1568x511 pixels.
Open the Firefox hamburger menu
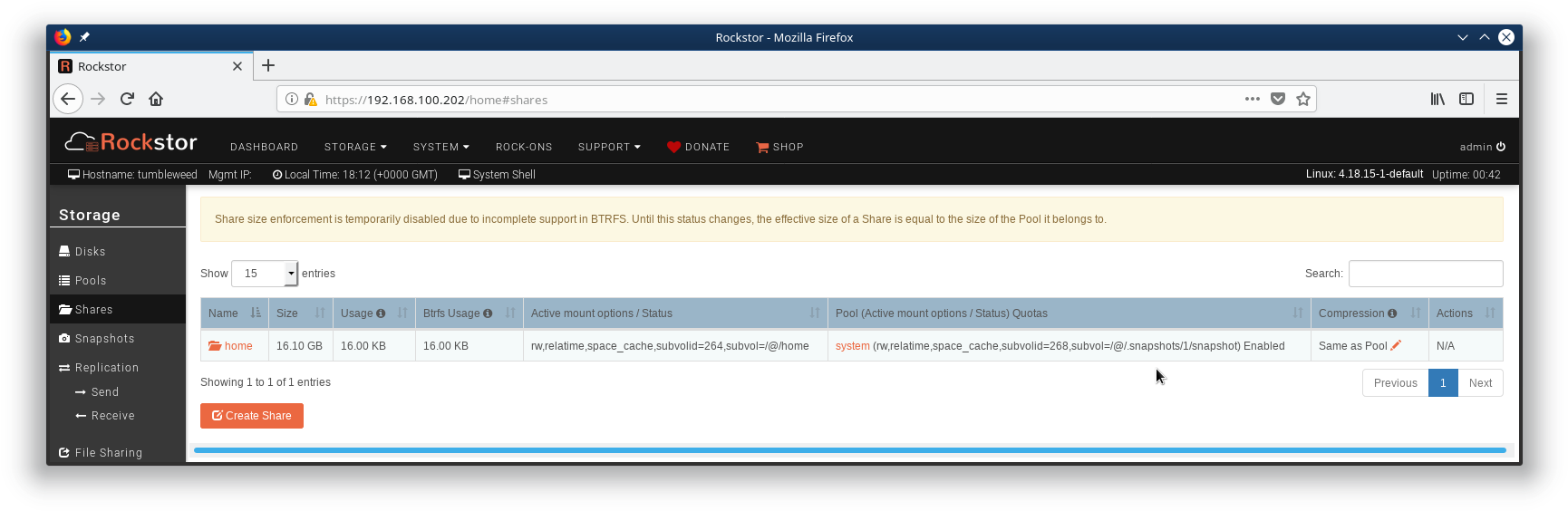coord(1502,99)
